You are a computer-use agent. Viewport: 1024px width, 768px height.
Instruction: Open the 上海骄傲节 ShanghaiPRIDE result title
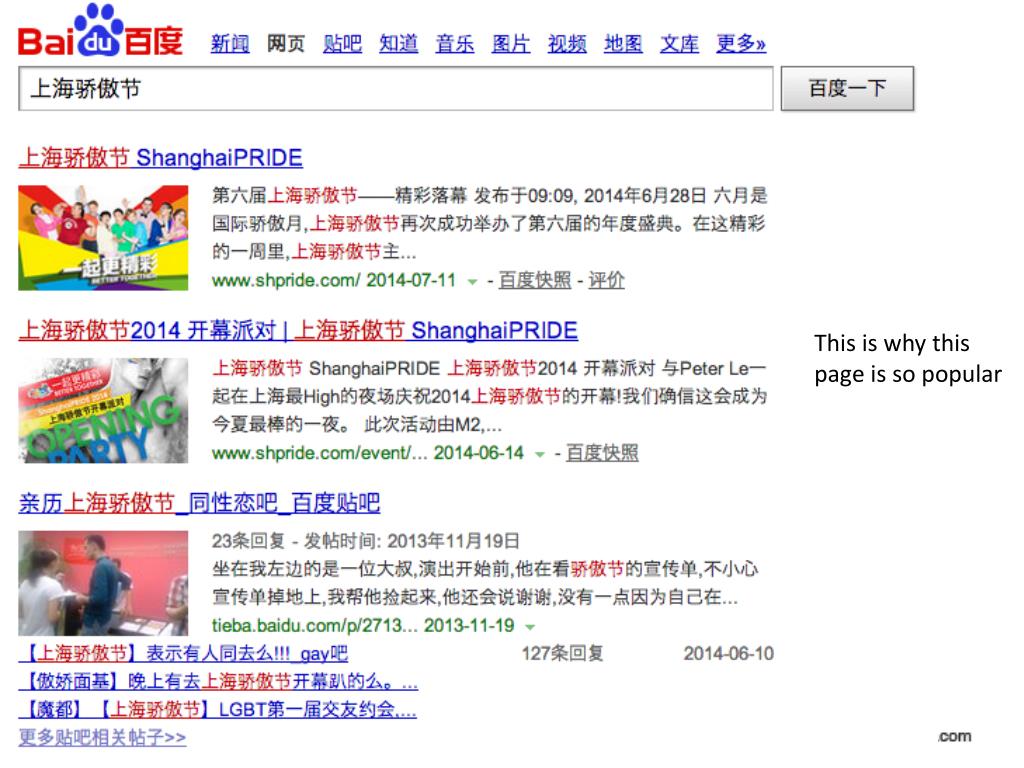[x=161, y=157]
